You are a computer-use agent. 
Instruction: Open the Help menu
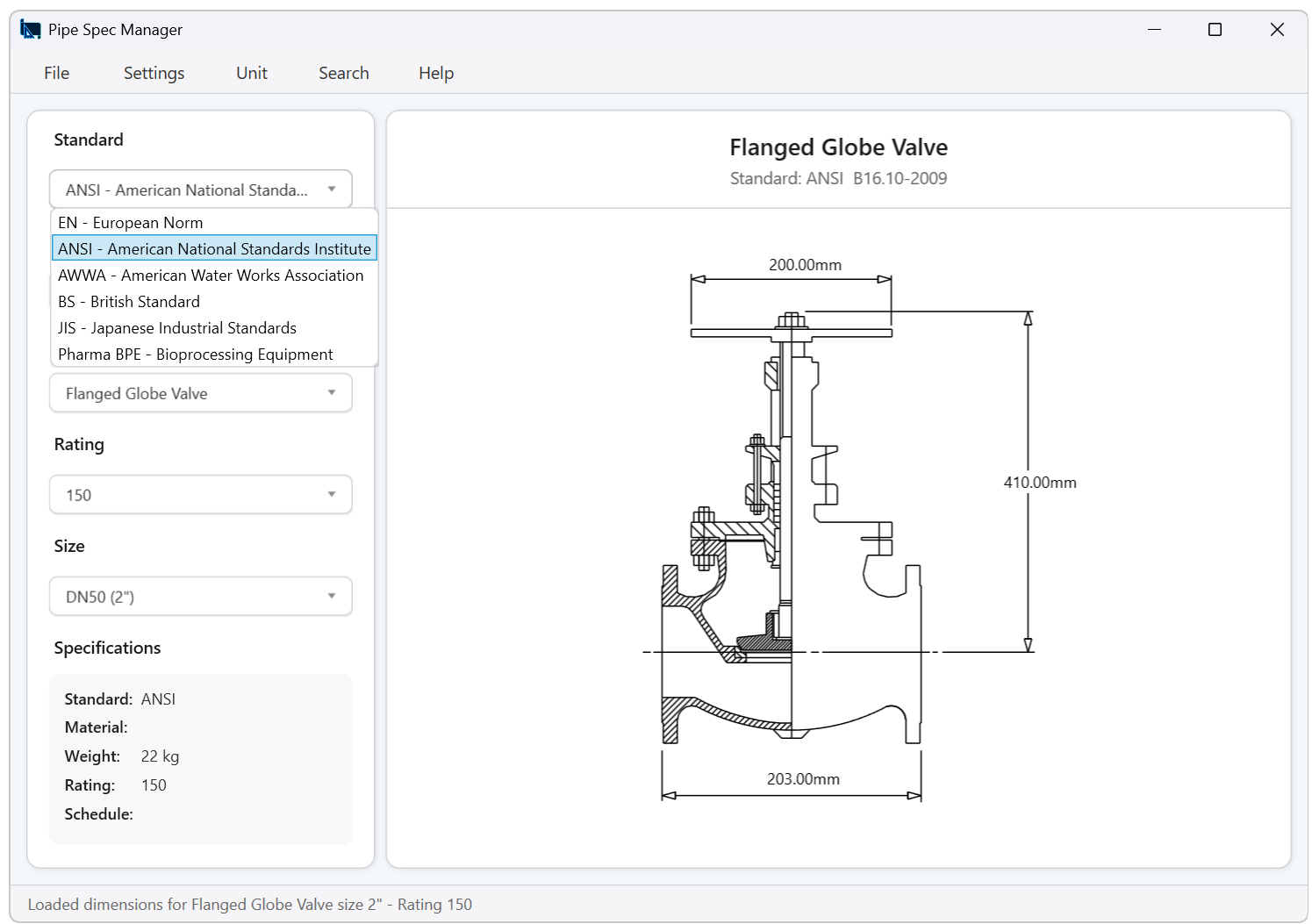(x=436, y=73)
